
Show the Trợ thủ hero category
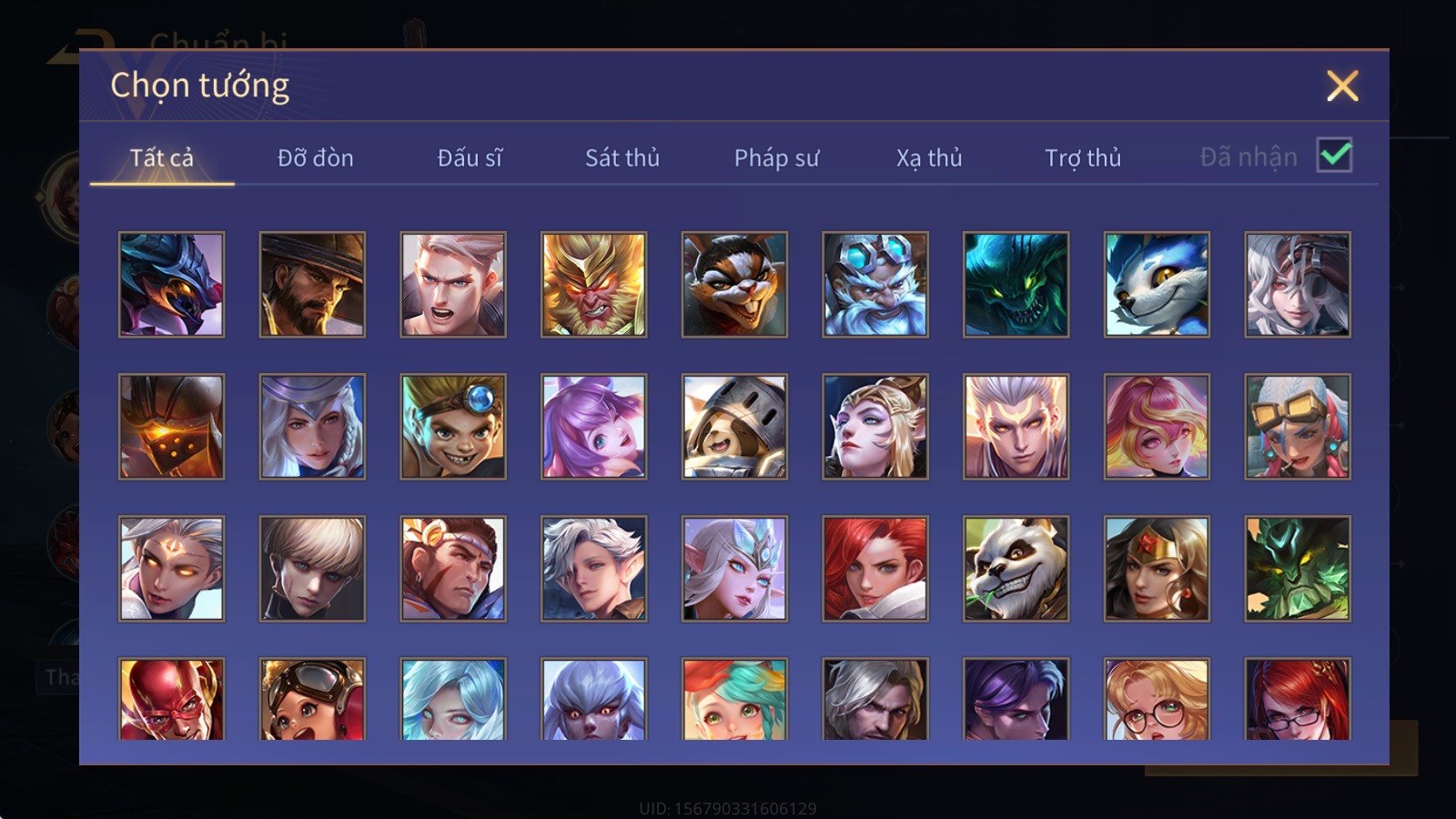point(1083,158)
